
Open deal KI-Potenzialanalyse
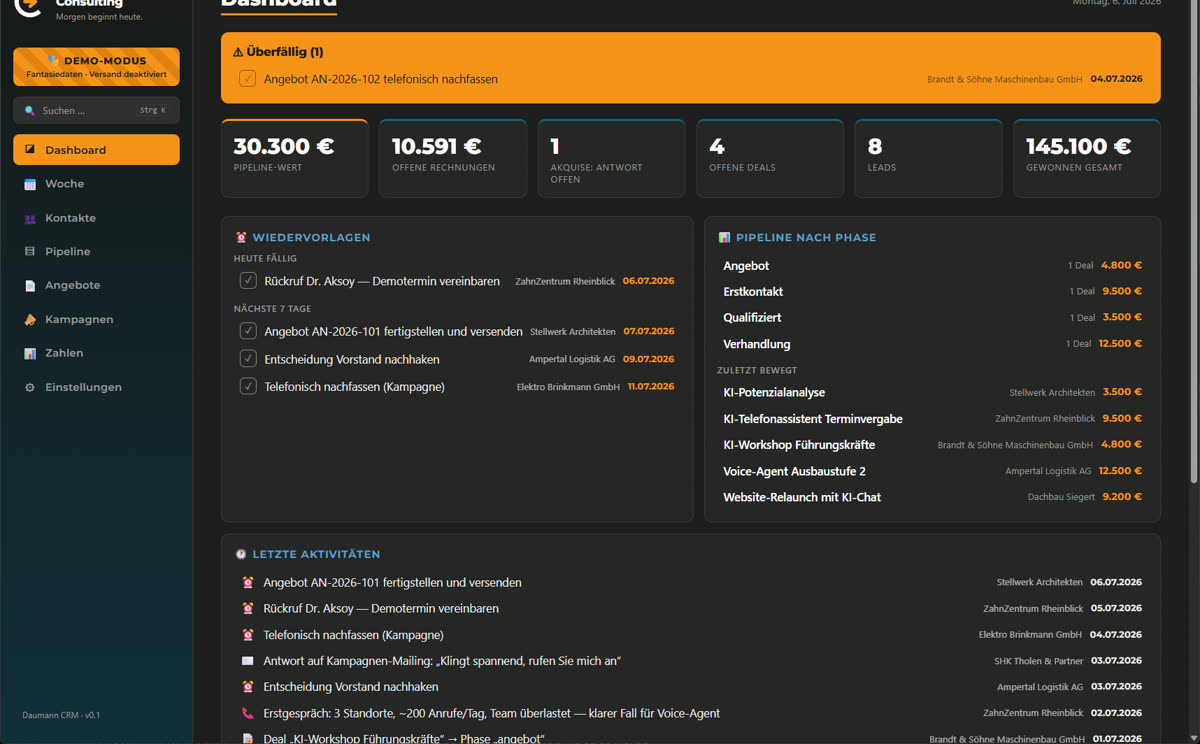tap(932, 393)
